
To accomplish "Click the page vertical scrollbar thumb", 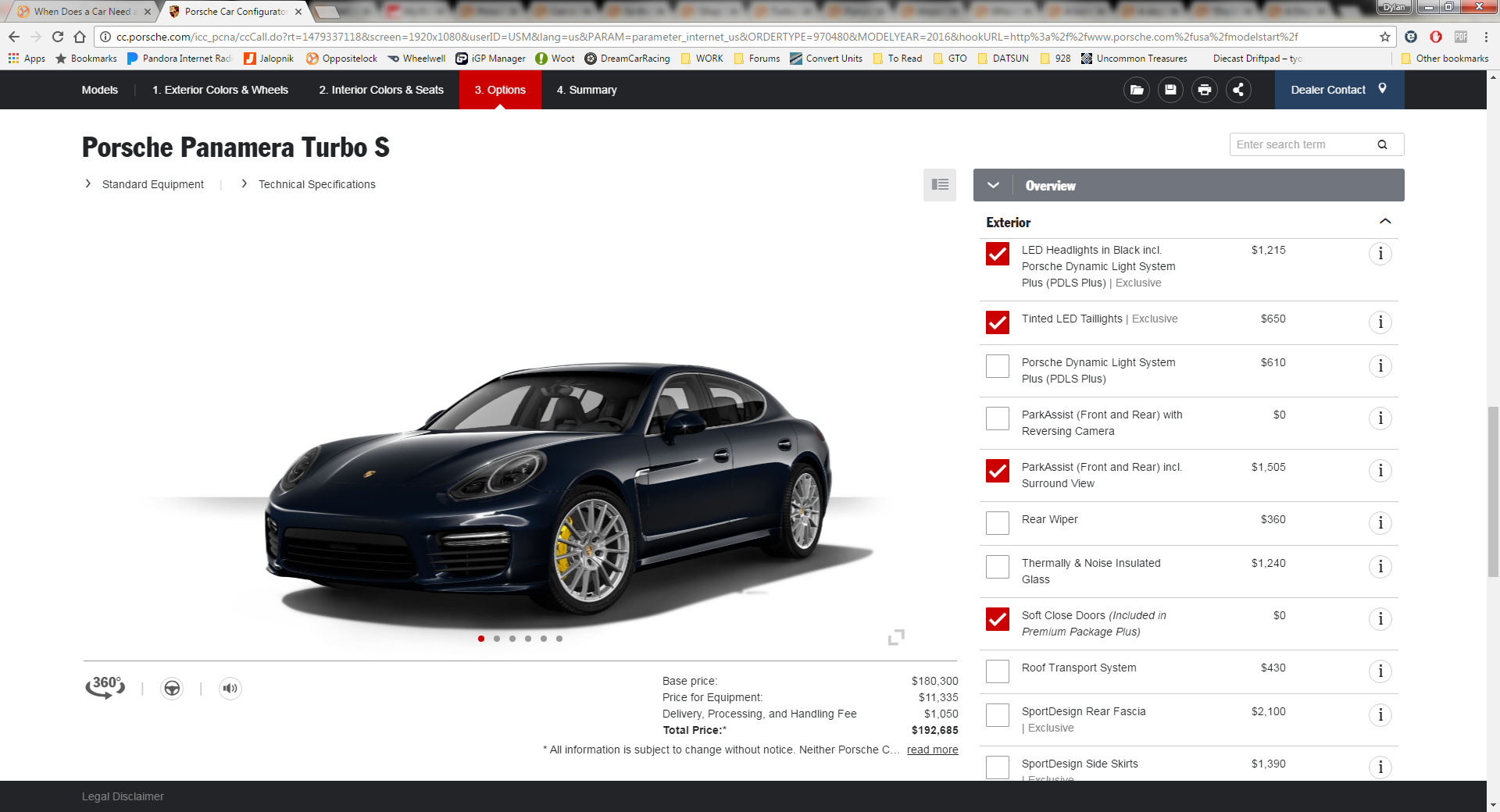I will 1493,492.
